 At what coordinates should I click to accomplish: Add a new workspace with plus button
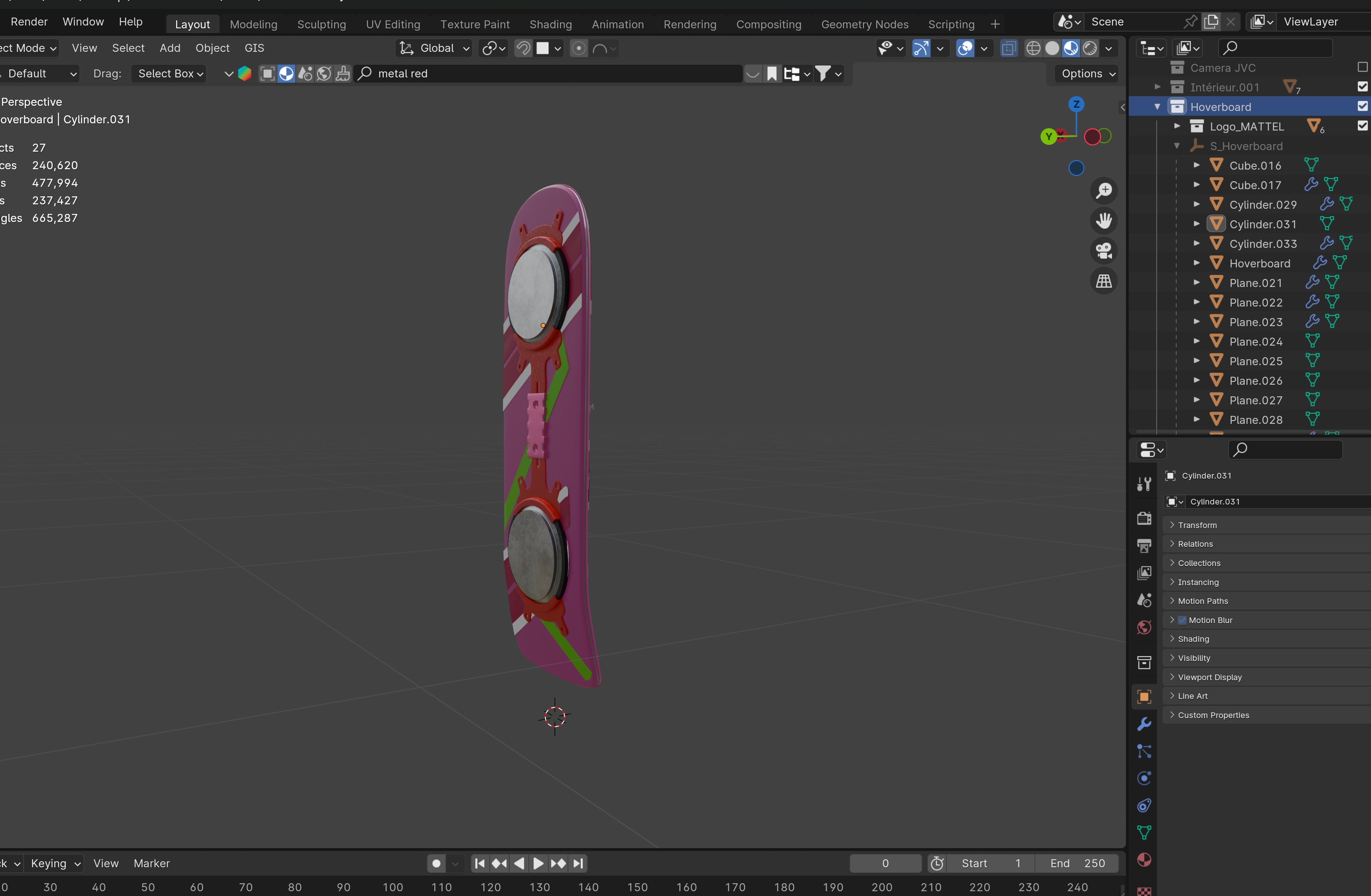click(995, 24)
